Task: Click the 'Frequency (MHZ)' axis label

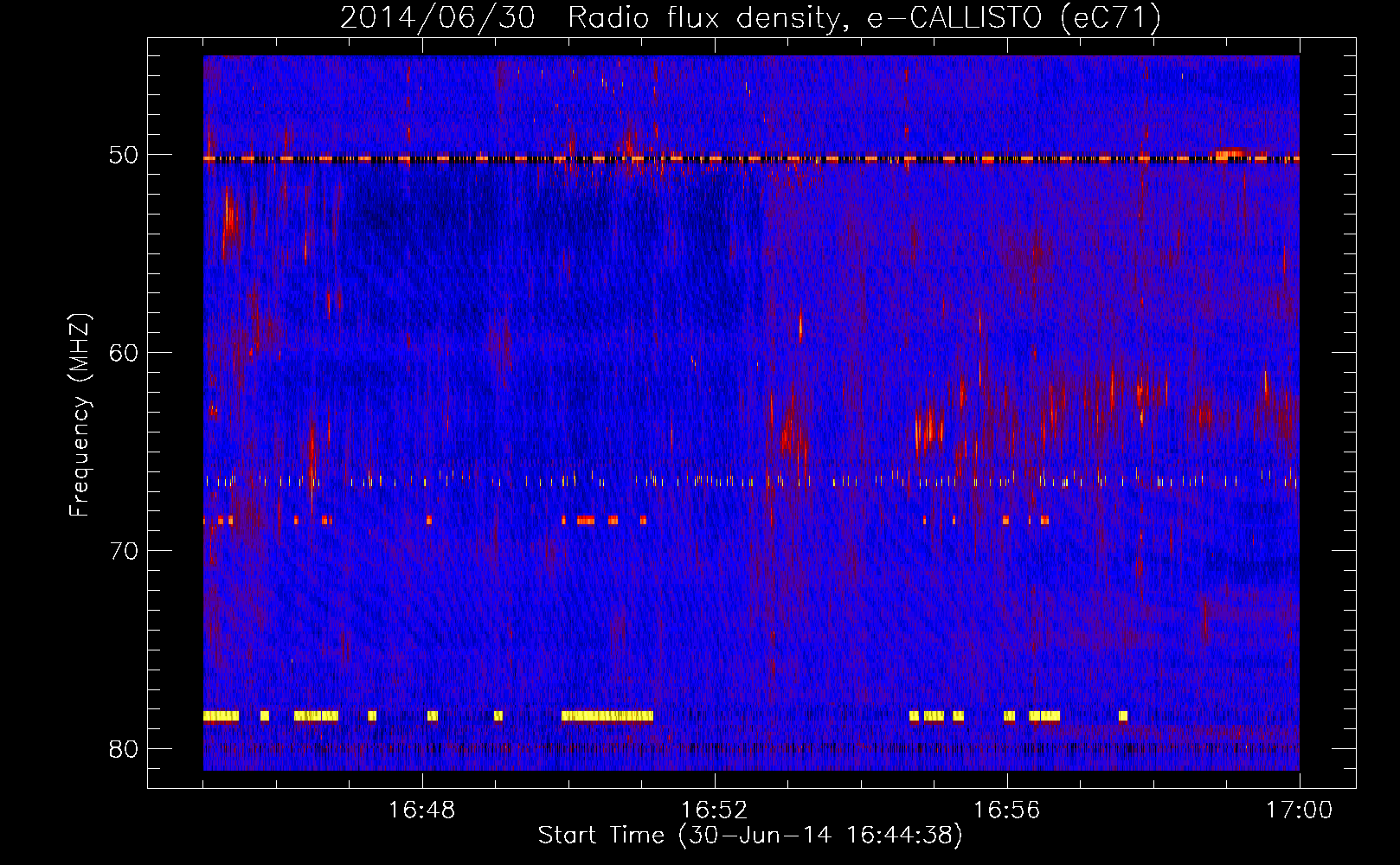Action: [x=80, y=415]
